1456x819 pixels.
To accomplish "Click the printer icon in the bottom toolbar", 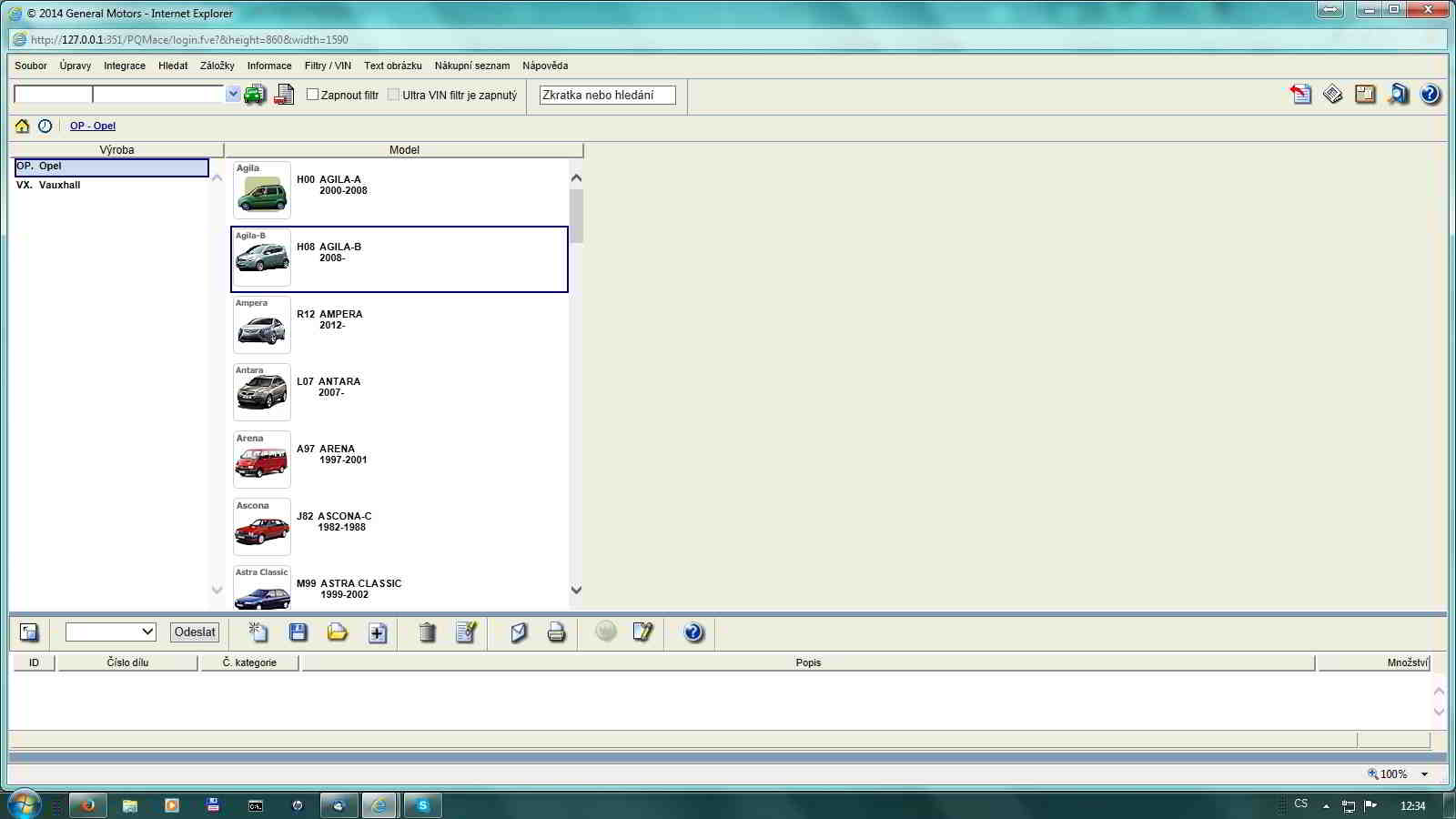I will pyautogui.click(x=556, y=632).
